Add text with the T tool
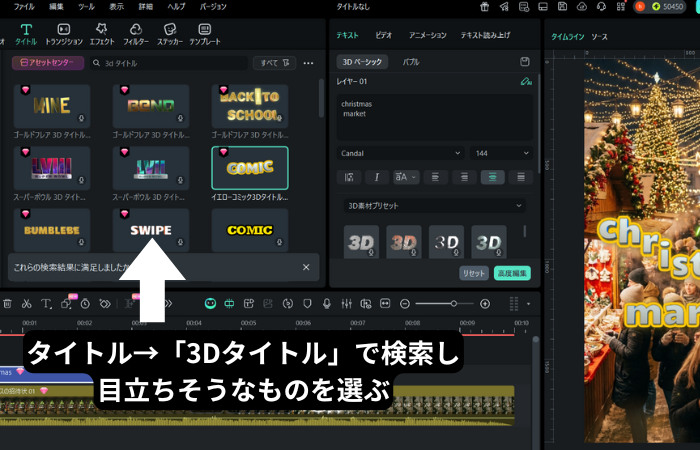Screen dimensions: 700x450 (46, 304)
